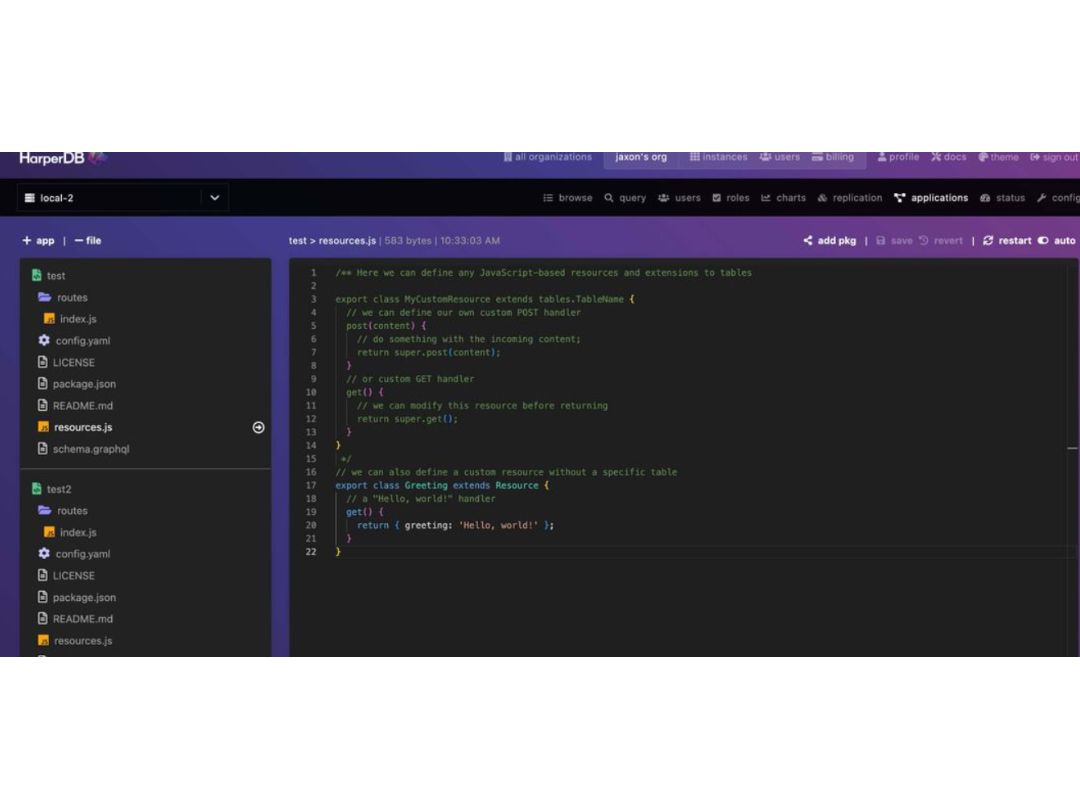Open profile page

[898, 157]
